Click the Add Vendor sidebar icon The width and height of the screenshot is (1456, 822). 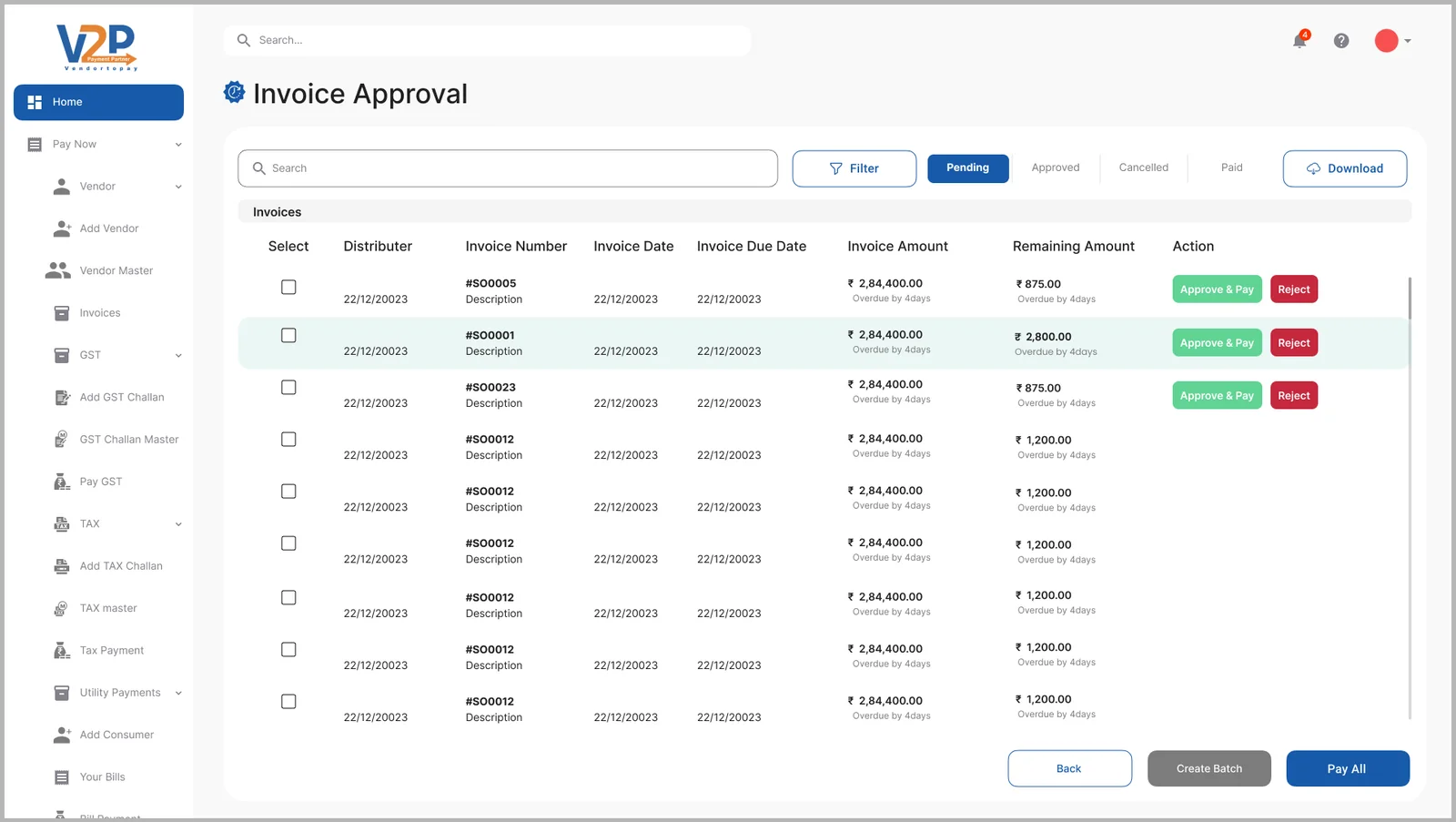point(62,228)
